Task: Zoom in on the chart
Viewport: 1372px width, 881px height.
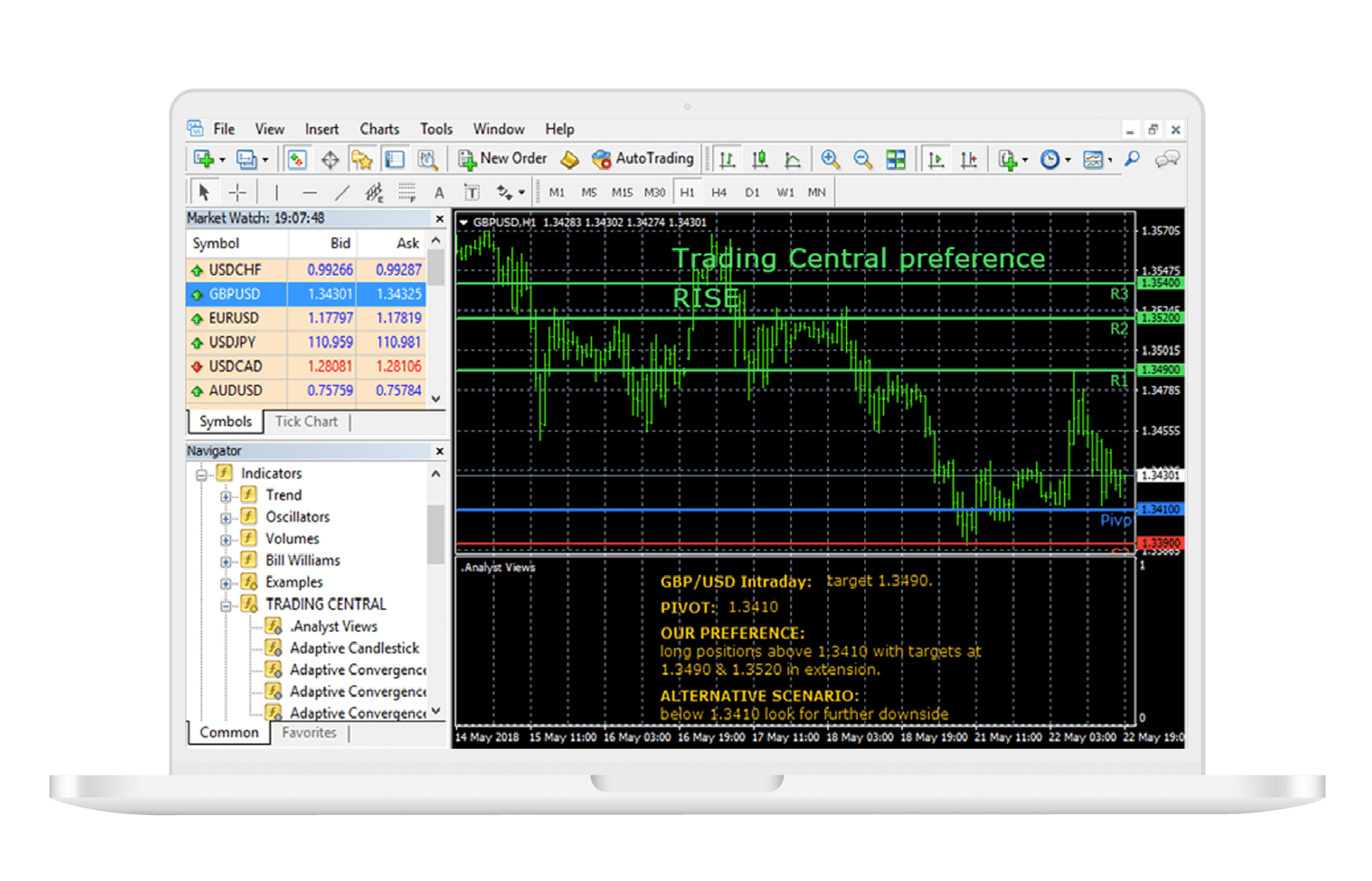Action: [830, 158]
